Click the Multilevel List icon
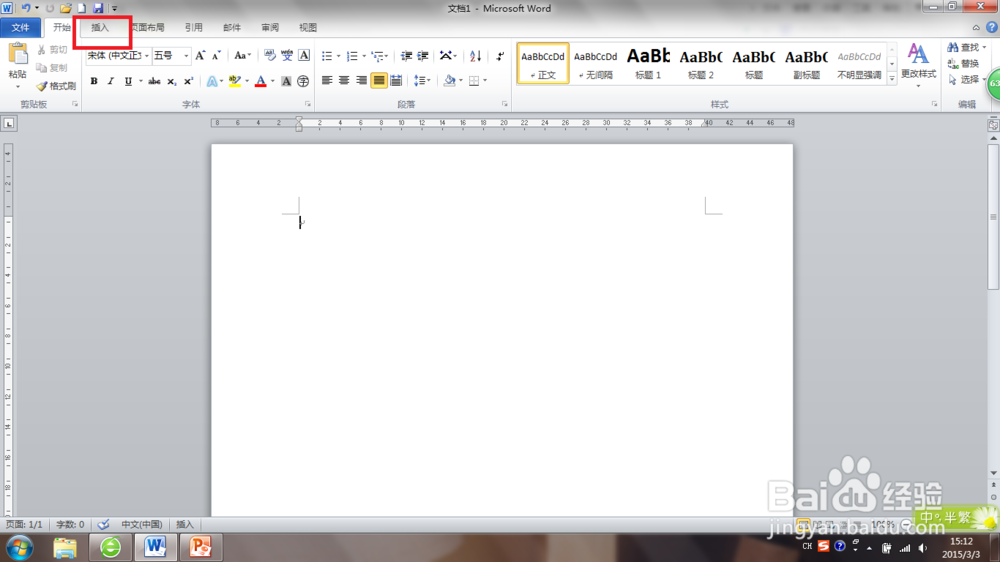The width and height of the screenshot is (1000, 562). (377, 56)
